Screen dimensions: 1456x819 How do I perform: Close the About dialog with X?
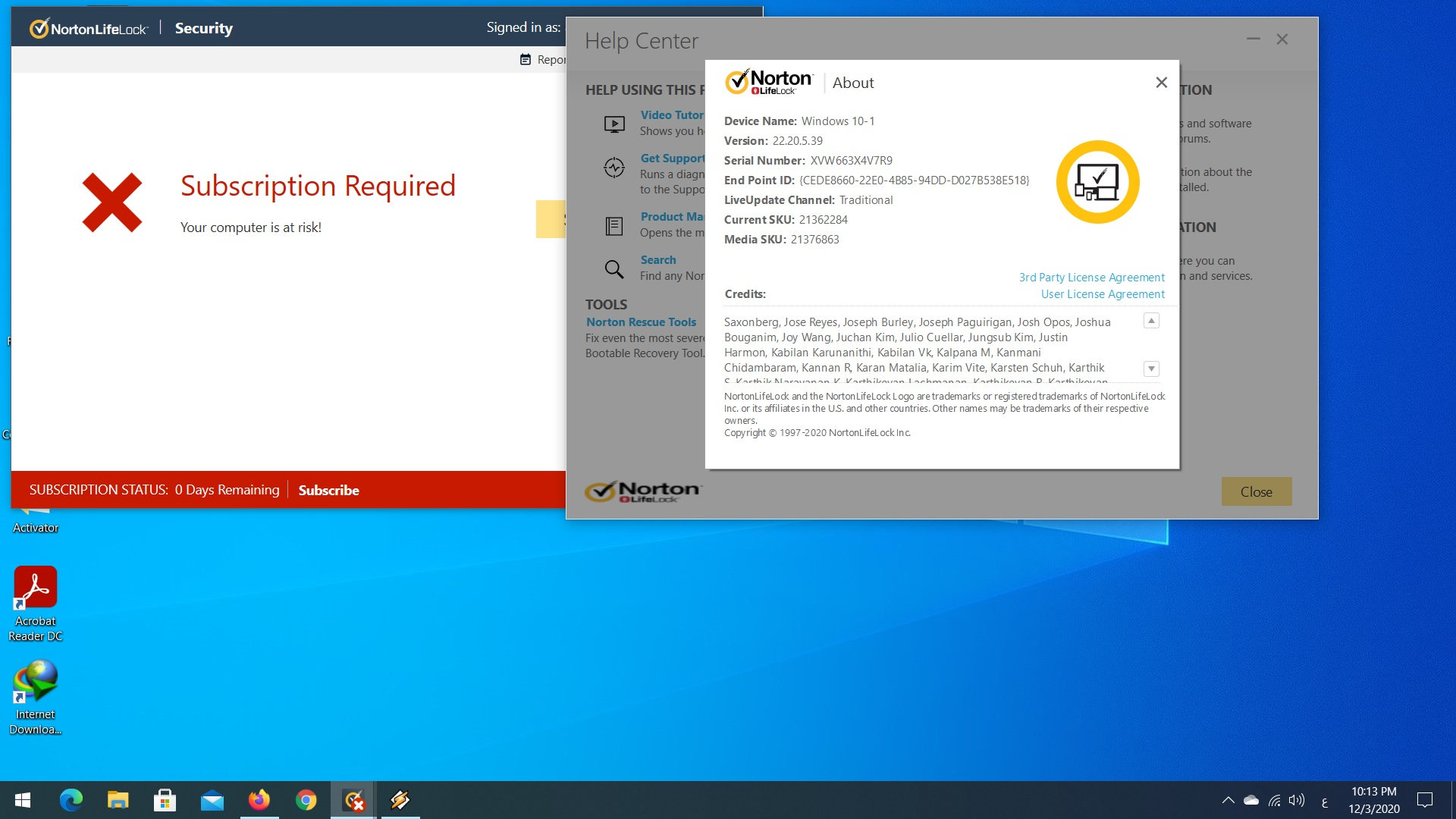click(1161, 83)
